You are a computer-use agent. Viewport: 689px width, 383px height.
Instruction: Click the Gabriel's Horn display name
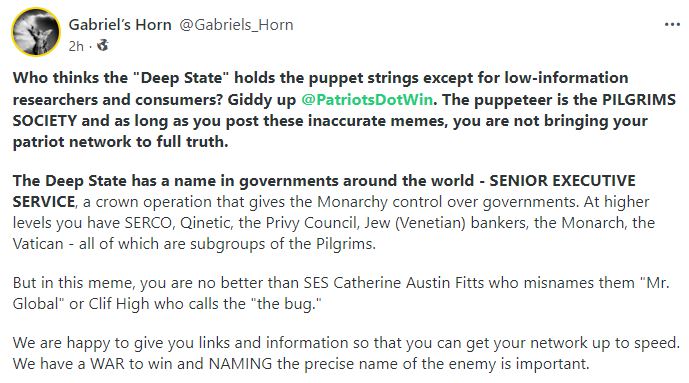tap(120, 25)
